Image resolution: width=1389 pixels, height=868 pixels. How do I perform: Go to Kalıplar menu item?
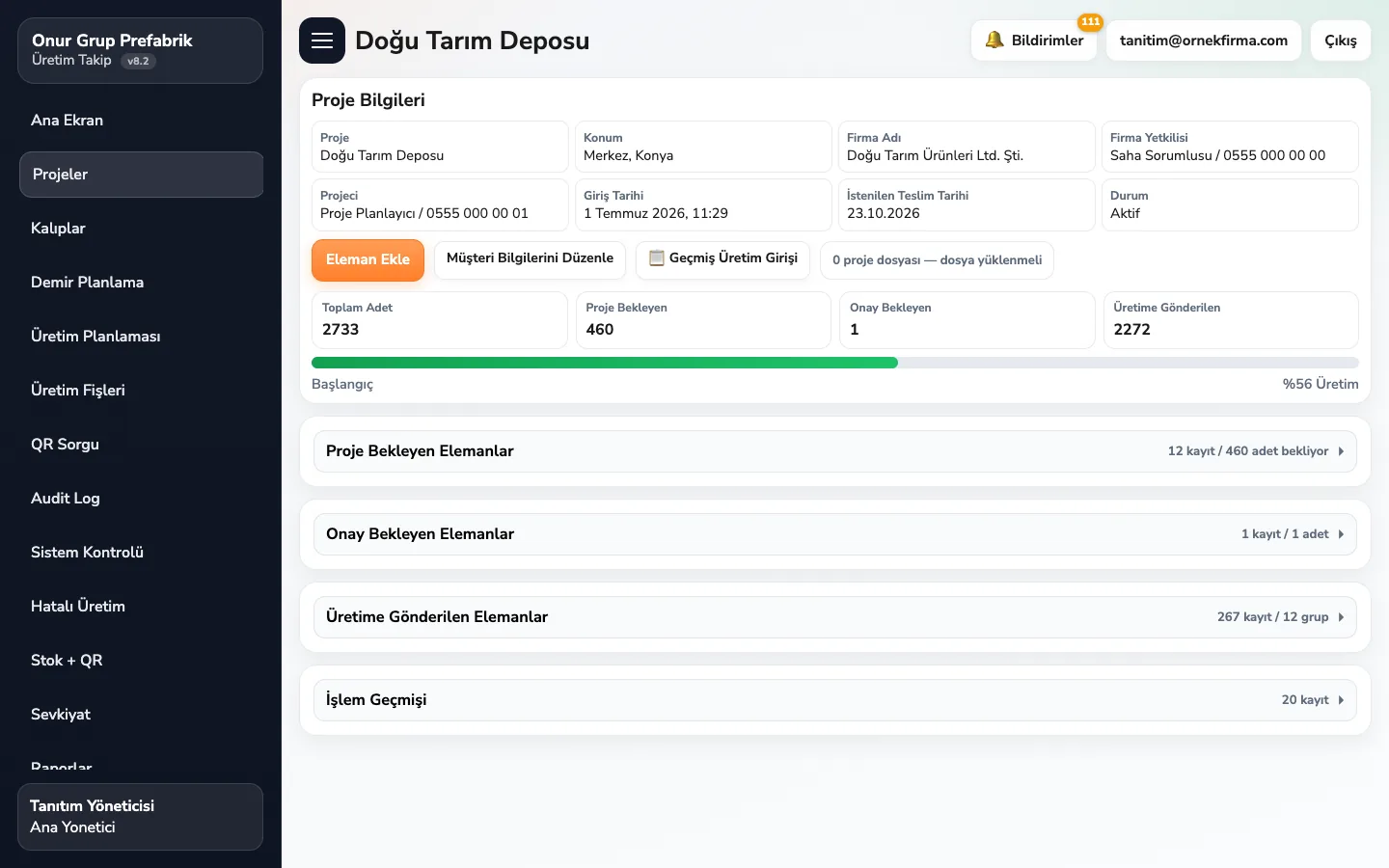tap(141, 229)
